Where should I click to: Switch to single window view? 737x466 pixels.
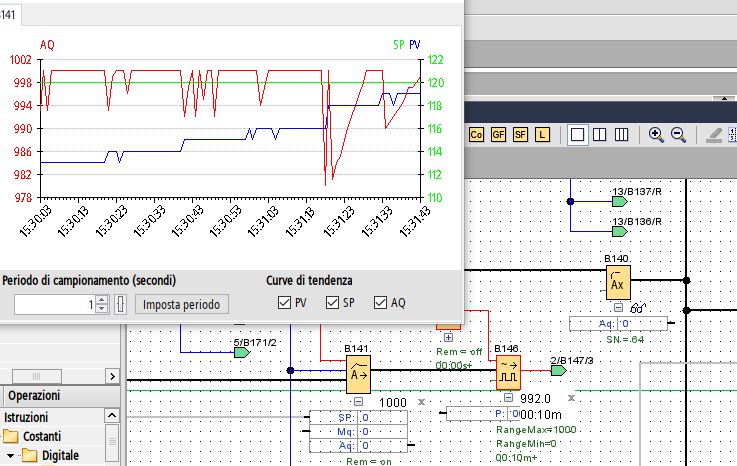coord(577,134)
